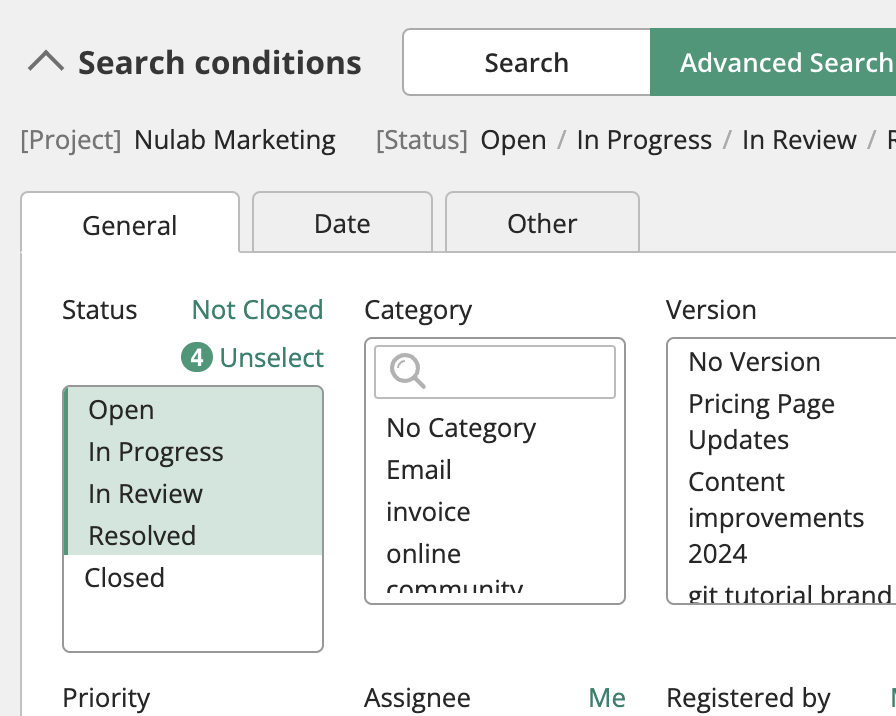
Task: Deselect the In Progress status option
Action: [x=156, y=452]
